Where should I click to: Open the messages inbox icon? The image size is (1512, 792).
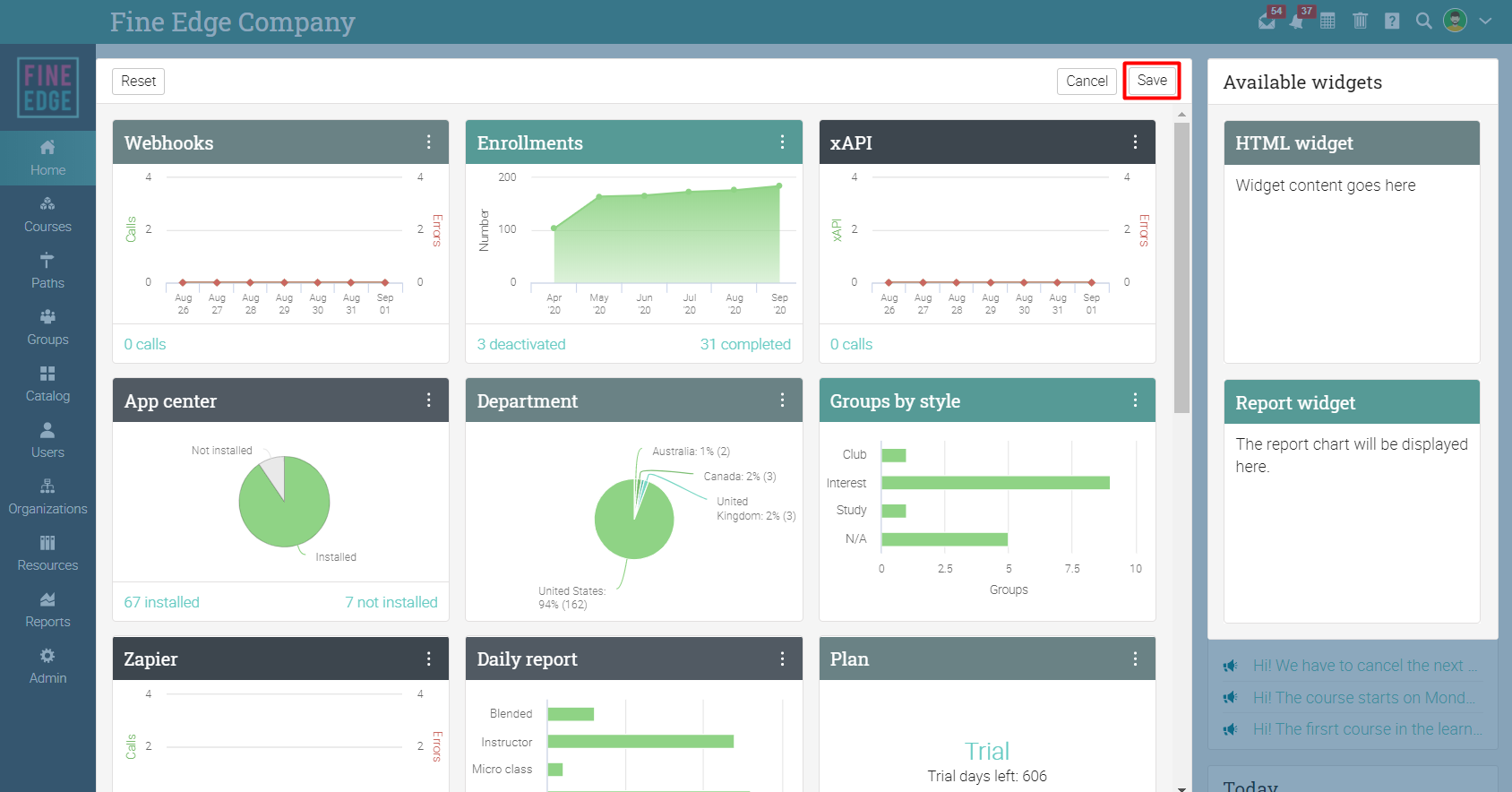(1267, 21)
